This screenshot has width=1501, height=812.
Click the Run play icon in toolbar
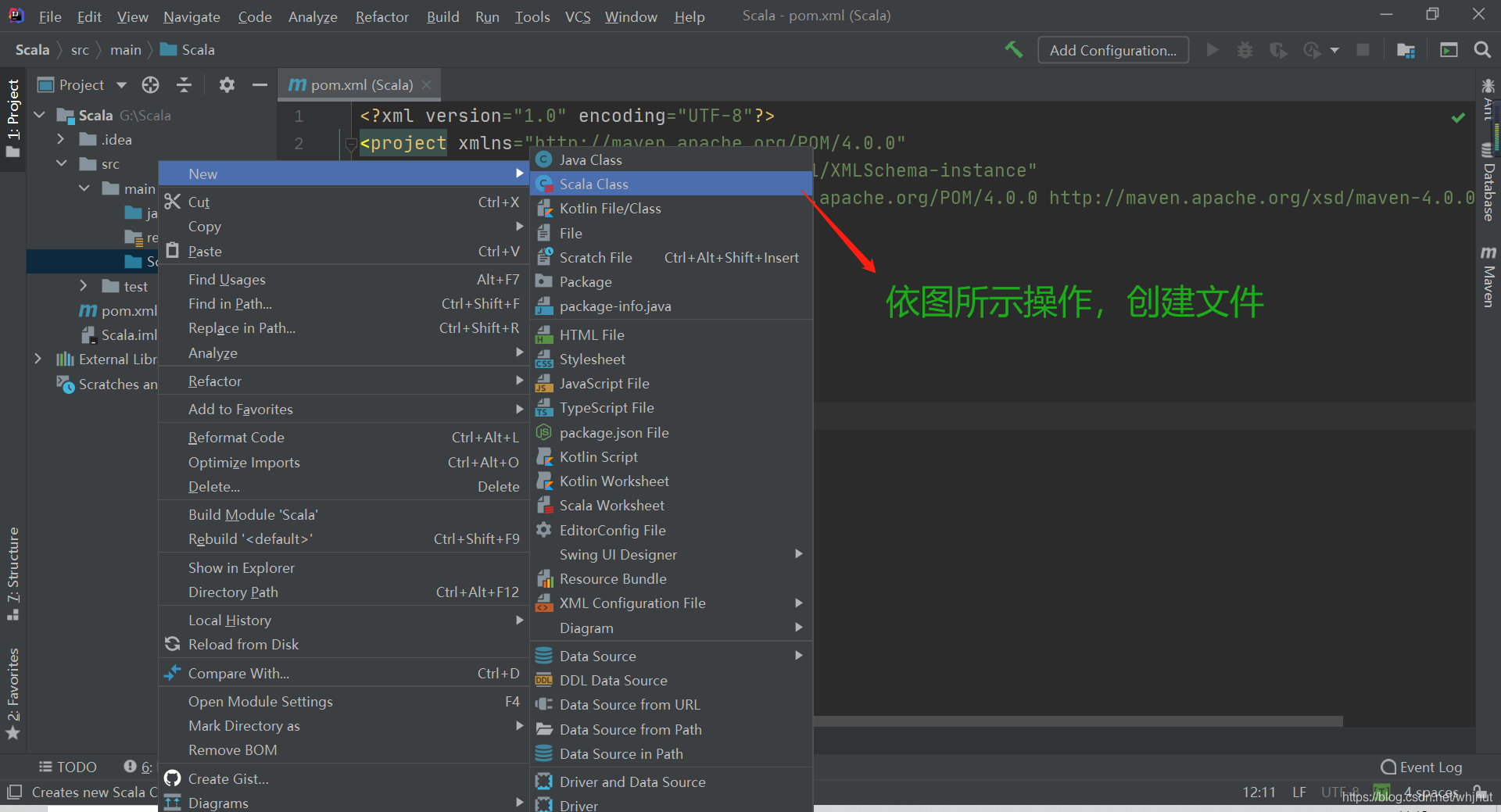click(1213, 50)
